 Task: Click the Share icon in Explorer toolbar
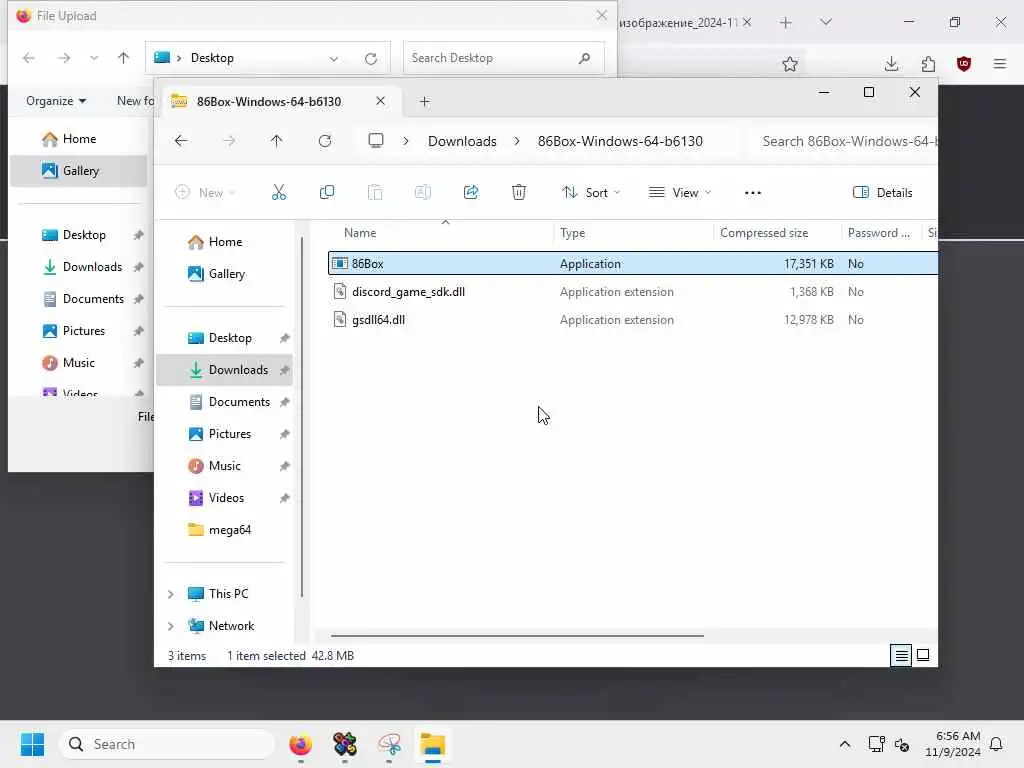(471, 192)
